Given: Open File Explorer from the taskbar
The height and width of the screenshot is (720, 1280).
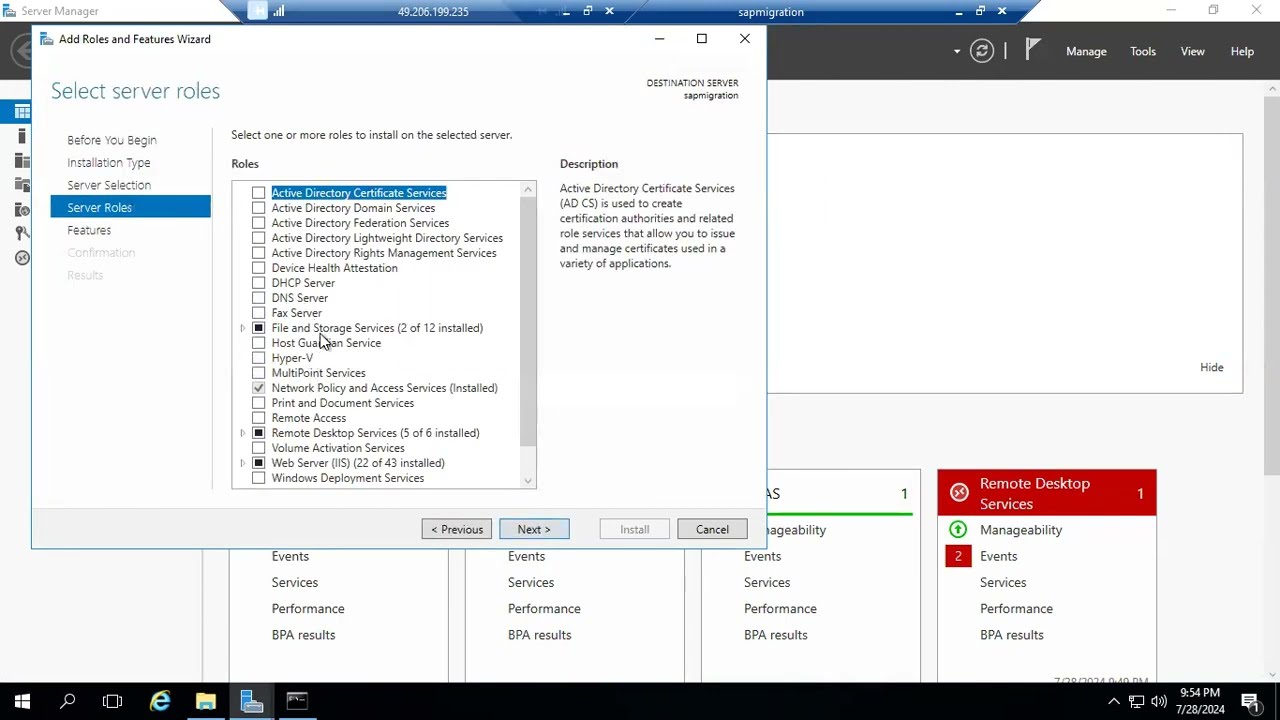Looking at the screenshot, I should (x=206, y=701).
